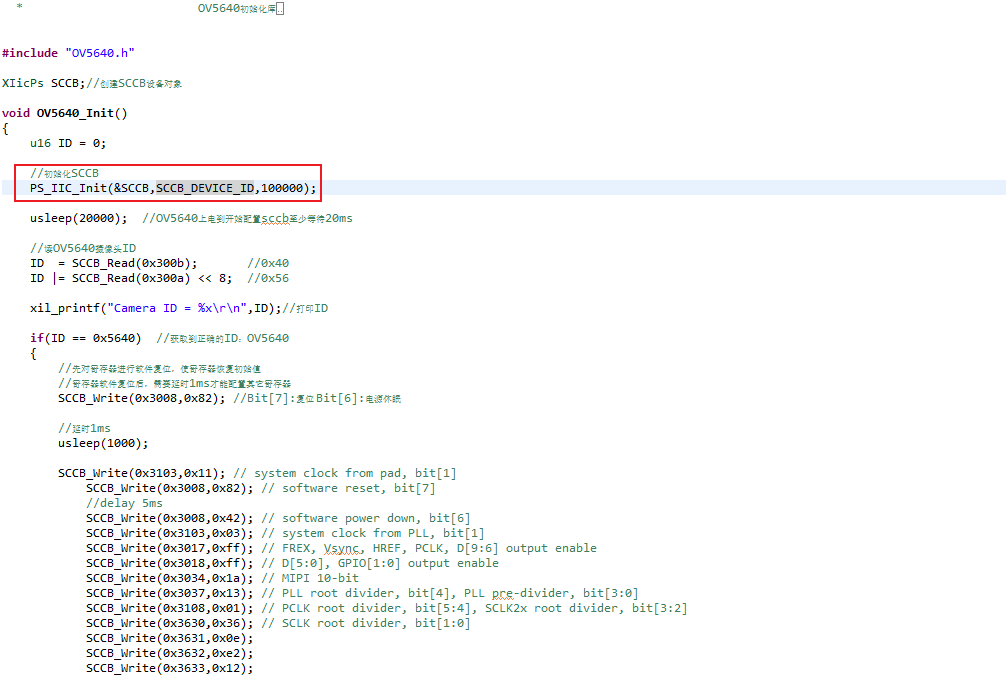Click the "OV5640.h" include string
Viewport: 1006px width, 678px height.
99,53
